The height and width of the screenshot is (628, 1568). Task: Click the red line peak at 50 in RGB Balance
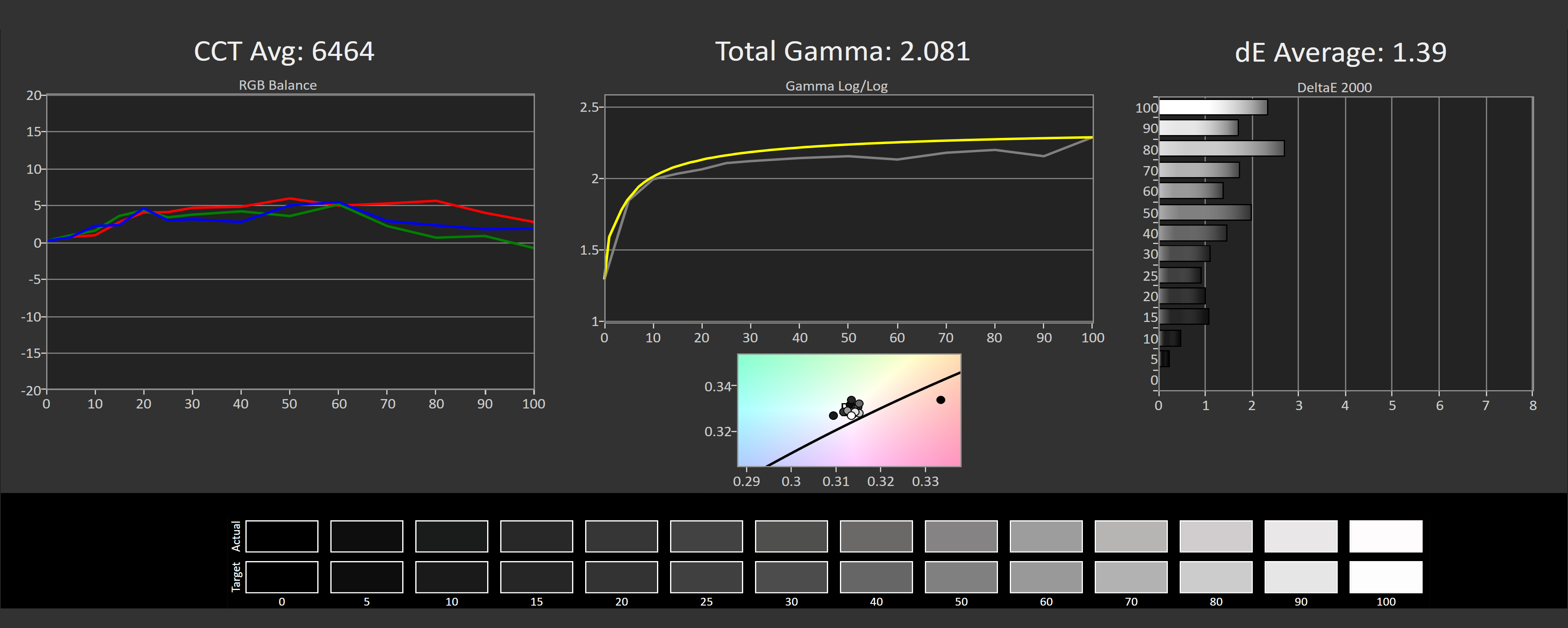click(x=290, y=198)
